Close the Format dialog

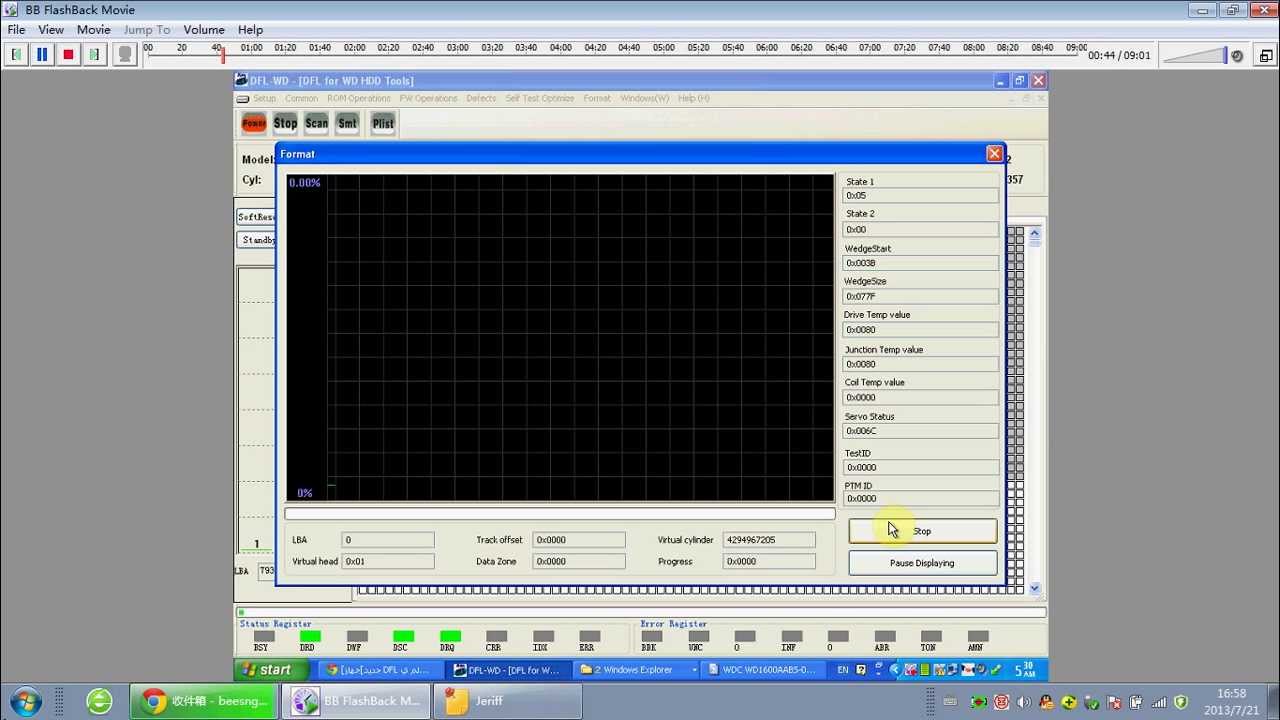click(994, 153)
